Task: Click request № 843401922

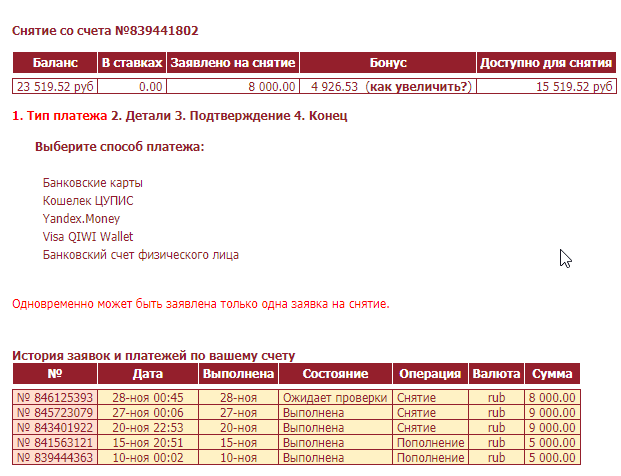Action: click(x=55, y=428)
